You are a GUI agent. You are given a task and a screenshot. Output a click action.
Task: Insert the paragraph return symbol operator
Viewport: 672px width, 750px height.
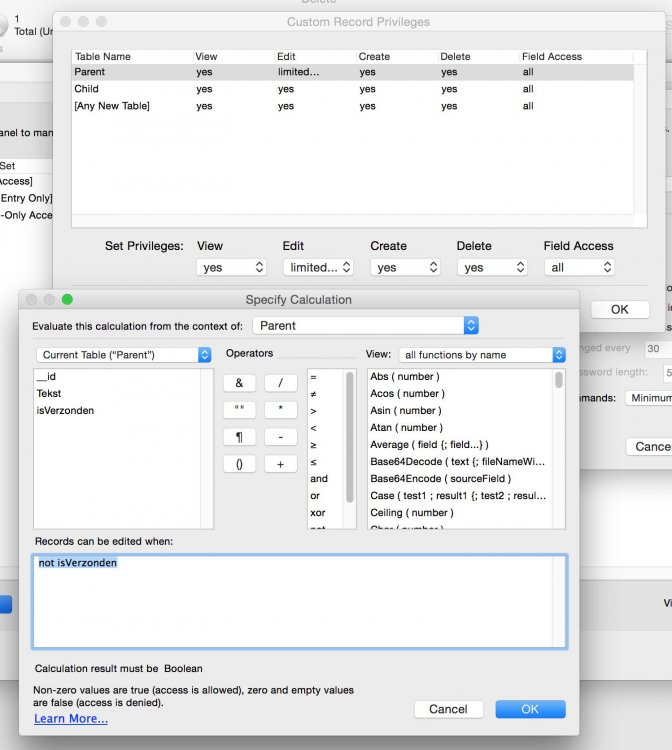click(239, 437)
